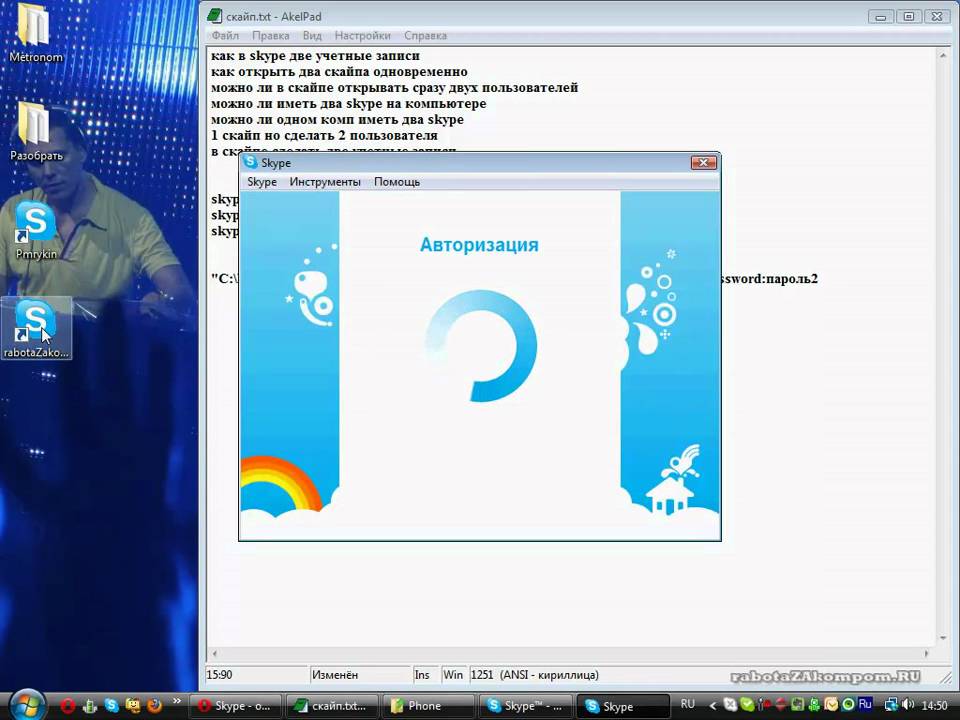Viewport: 960px width, 720px height.
Task: Launch Firefox from Quick Launch
Action: 154,706
